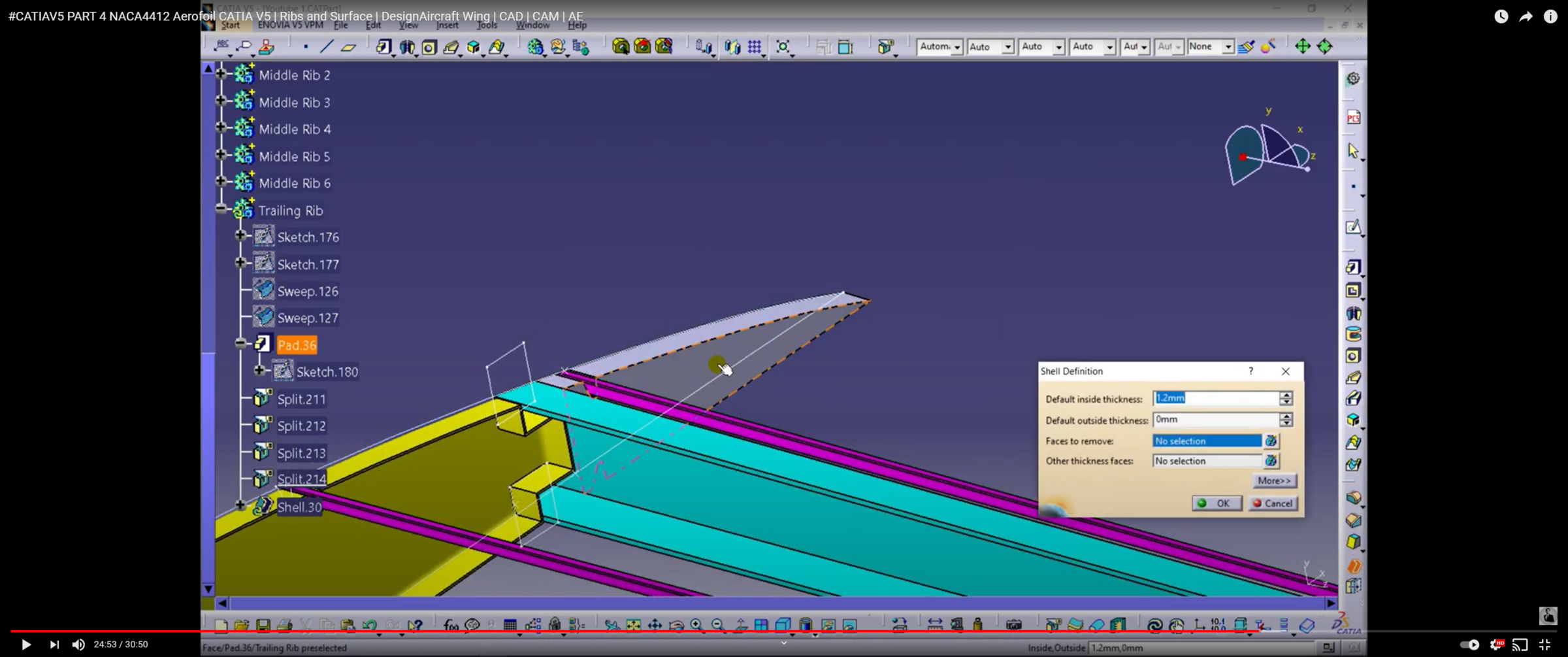Image resolution: width=1568 pixels, height=657 pixels.
Task: Open the Insert menu
Action: point(447,25)
